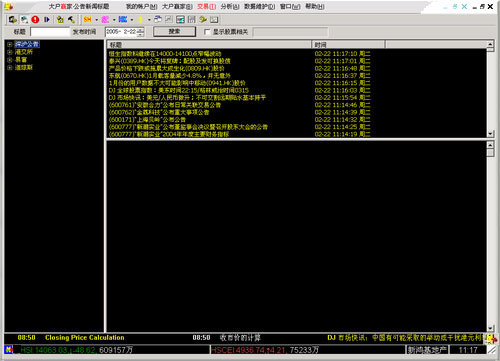Select the blue HK market icon
This screenshot has height=361, width=500.
[123, 20]
